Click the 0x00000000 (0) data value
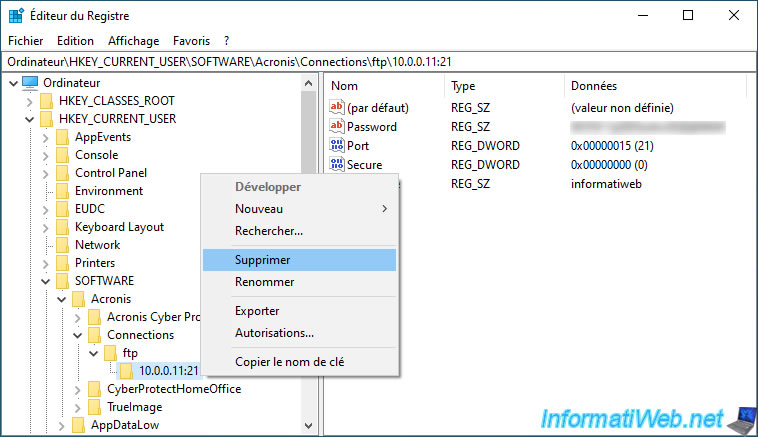This screenshot has height=437, width=758. [609, 165]
